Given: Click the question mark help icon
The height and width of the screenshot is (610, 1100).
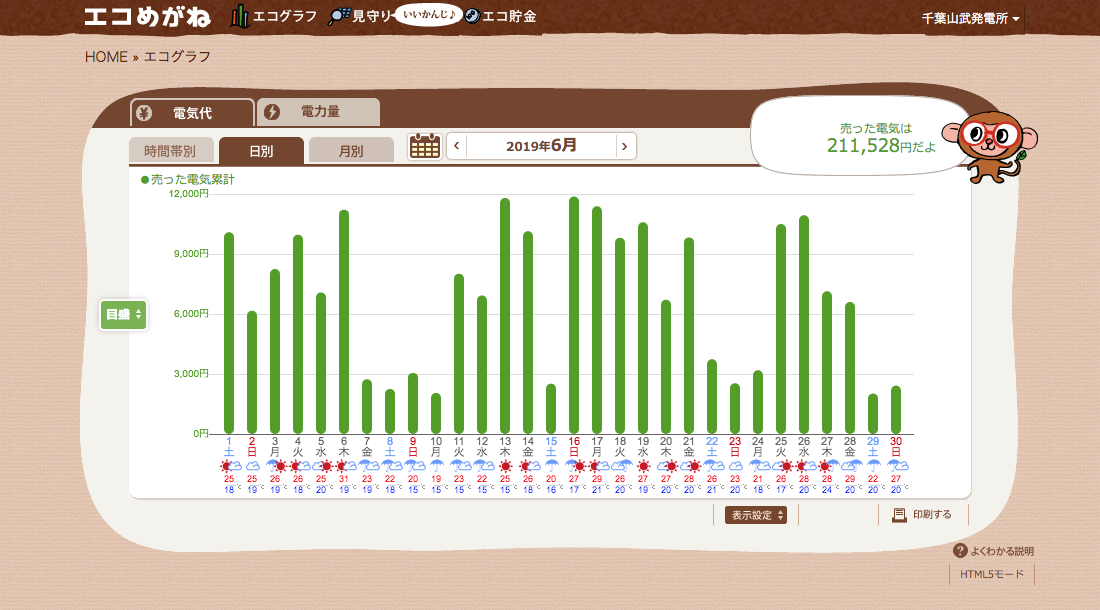Looking at the screenshot, I should [960, 551].
